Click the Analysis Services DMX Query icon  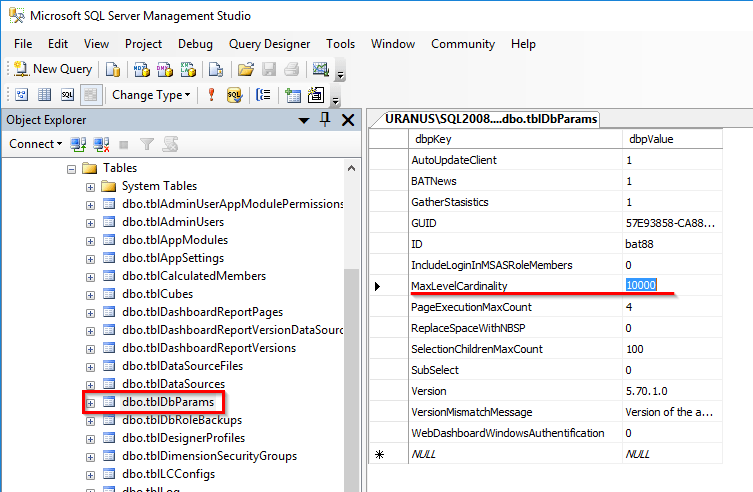click(x=165, y=70)
